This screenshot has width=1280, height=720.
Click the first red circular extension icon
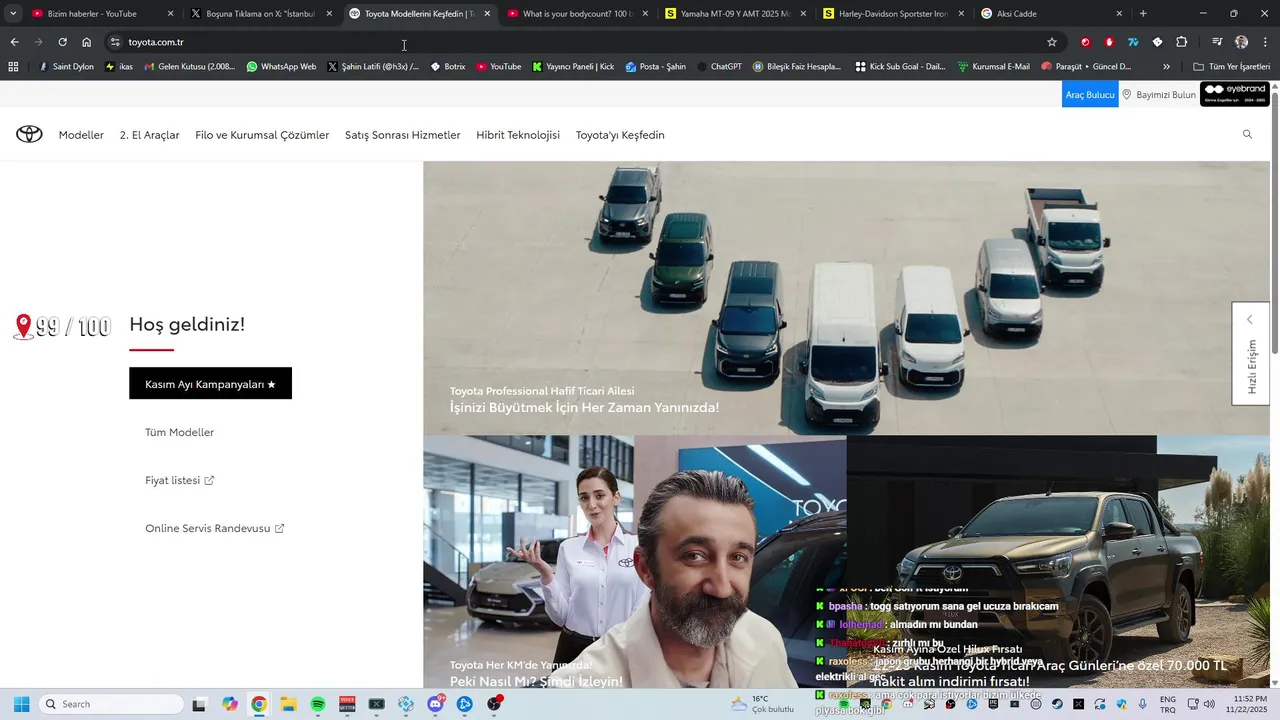click(x=1085, y=42)
